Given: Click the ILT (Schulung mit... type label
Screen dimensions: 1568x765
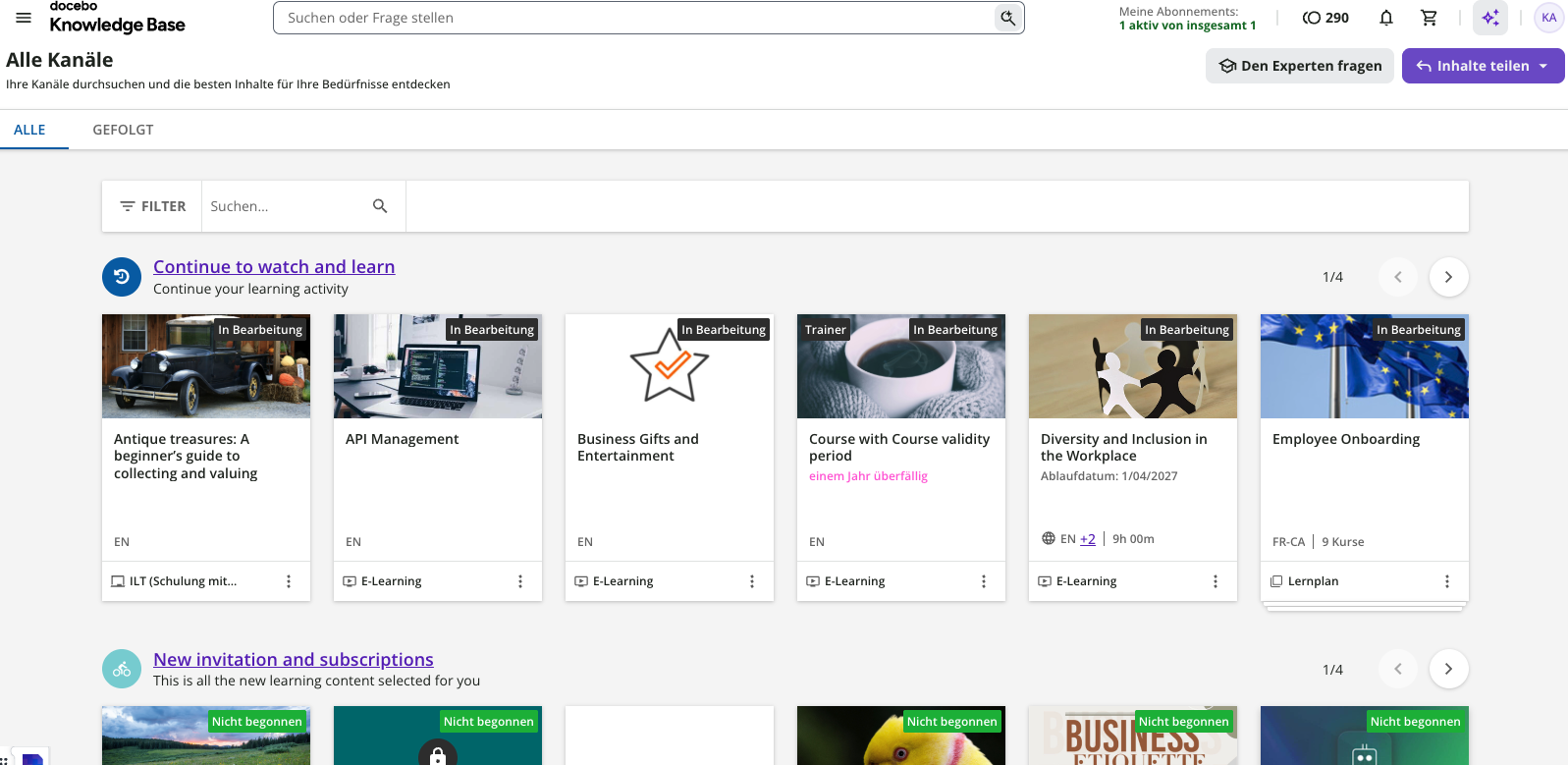Looking at the screenshot, I should coord(184,581).
